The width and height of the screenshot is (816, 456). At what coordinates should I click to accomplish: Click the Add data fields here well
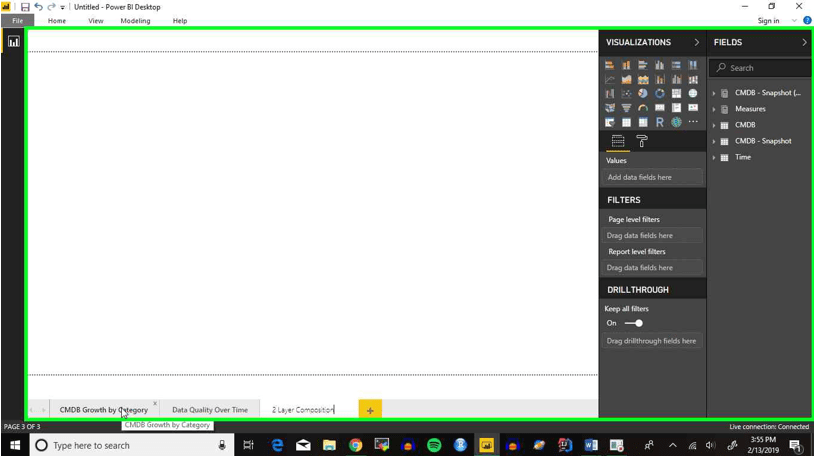pos(653,178)
